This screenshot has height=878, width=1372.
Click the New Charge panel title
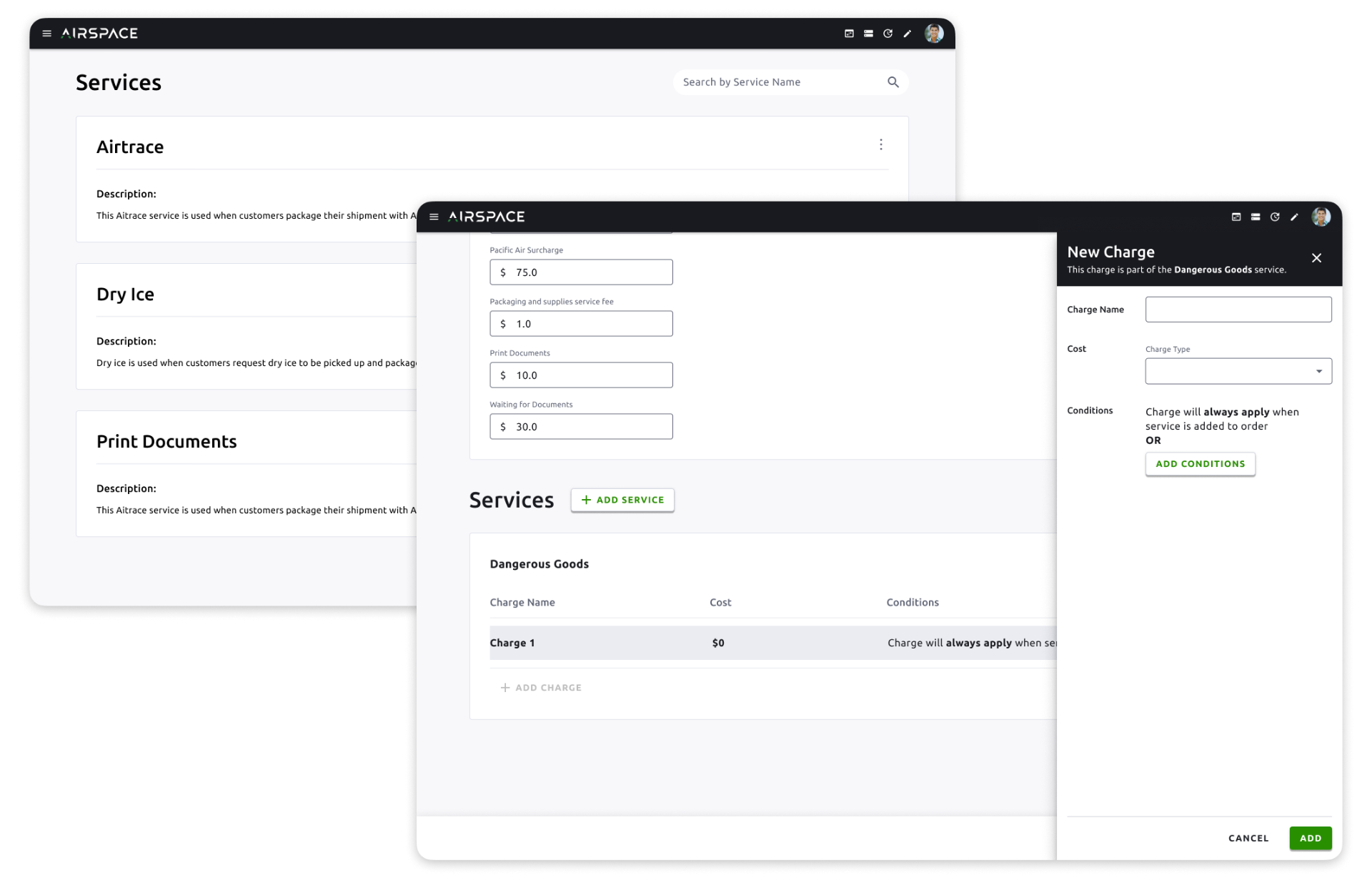tap(1110, 252)
